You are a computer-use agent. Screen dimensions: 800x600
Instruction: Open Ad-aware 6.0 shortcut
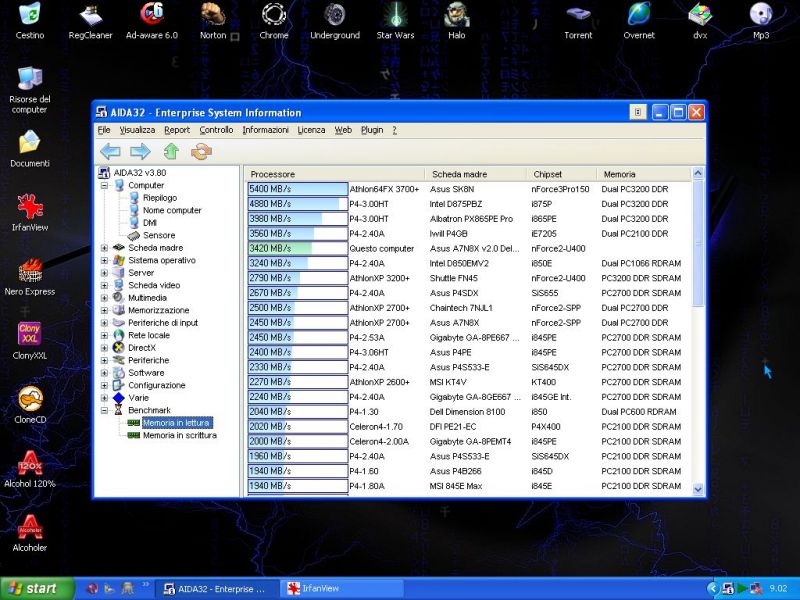pyautogui.click(x=152, y=21)
